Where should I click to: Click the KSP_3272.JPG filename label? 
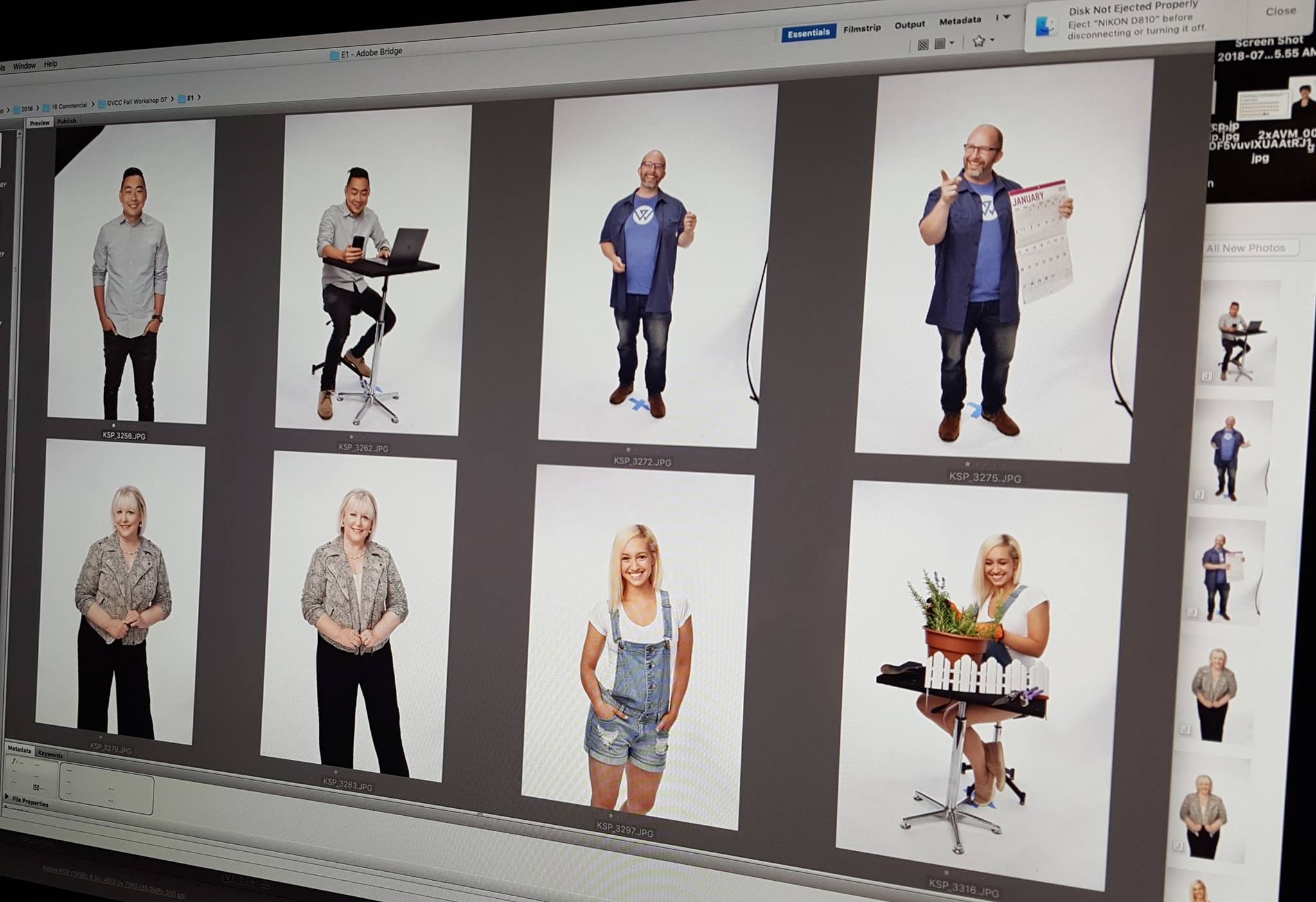coord(642,462)
